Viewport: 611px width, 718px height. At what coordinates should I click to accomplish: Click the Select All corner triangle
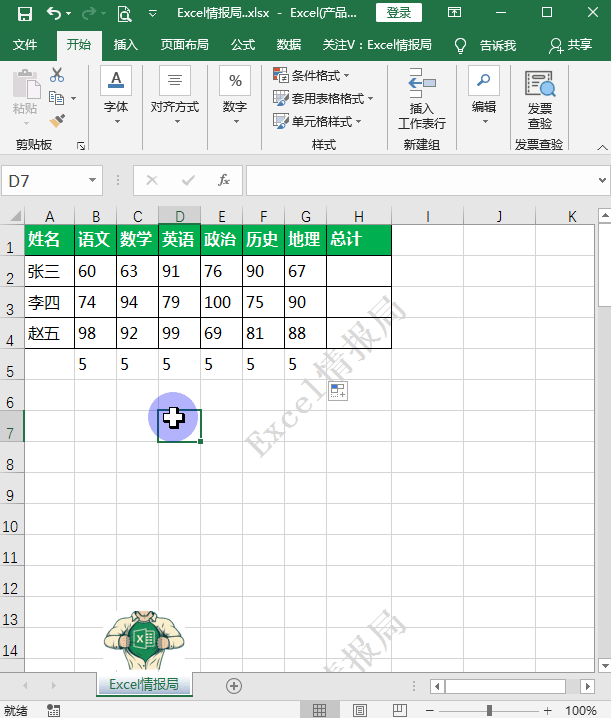[15, 216]
